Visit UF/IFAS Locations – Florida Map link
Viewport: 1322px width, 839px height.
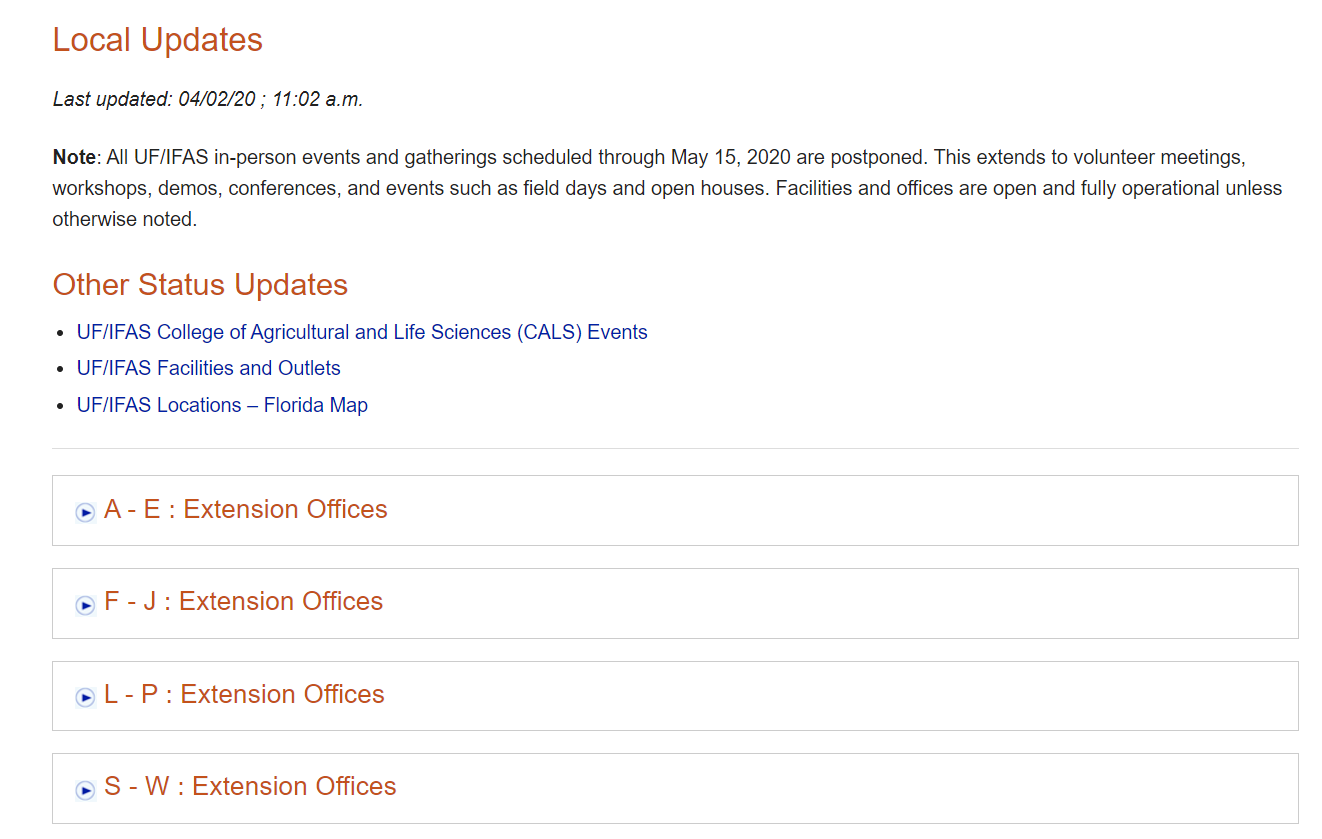coord(222,405)
